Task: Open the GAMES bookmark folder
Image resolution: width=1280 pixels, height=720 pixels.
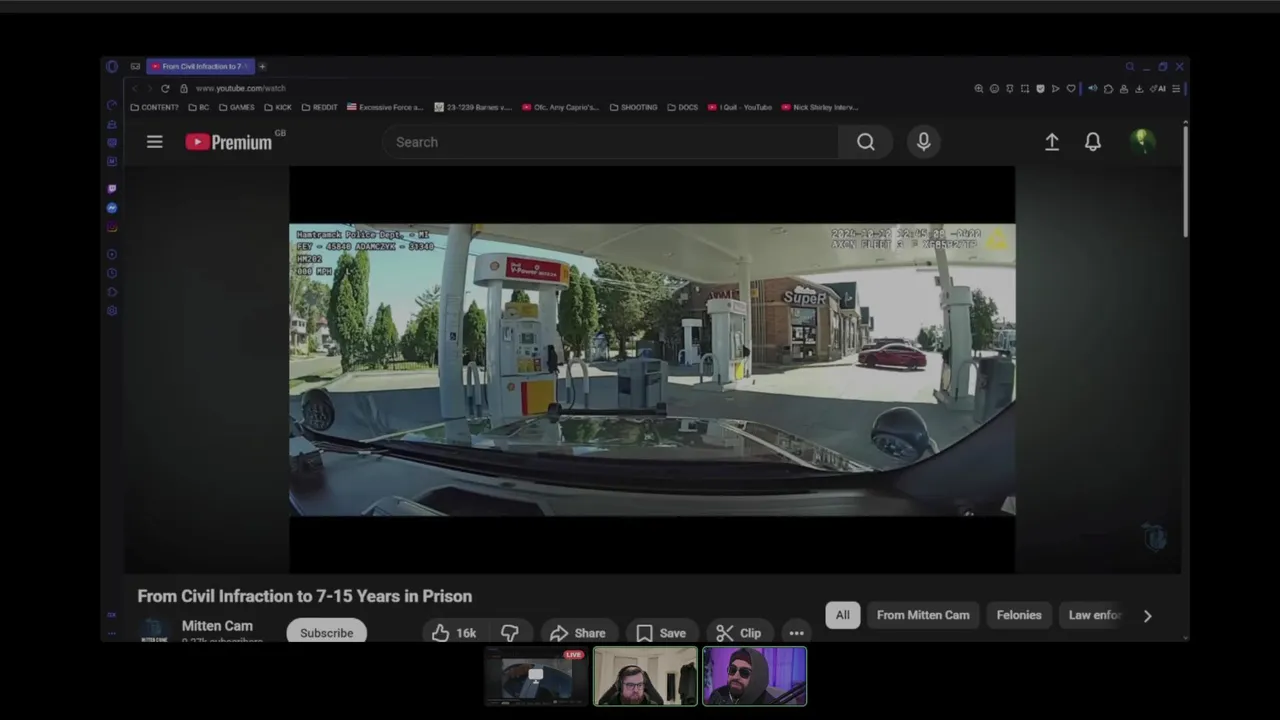Action: pyautogui.click(x=236, y=107)
